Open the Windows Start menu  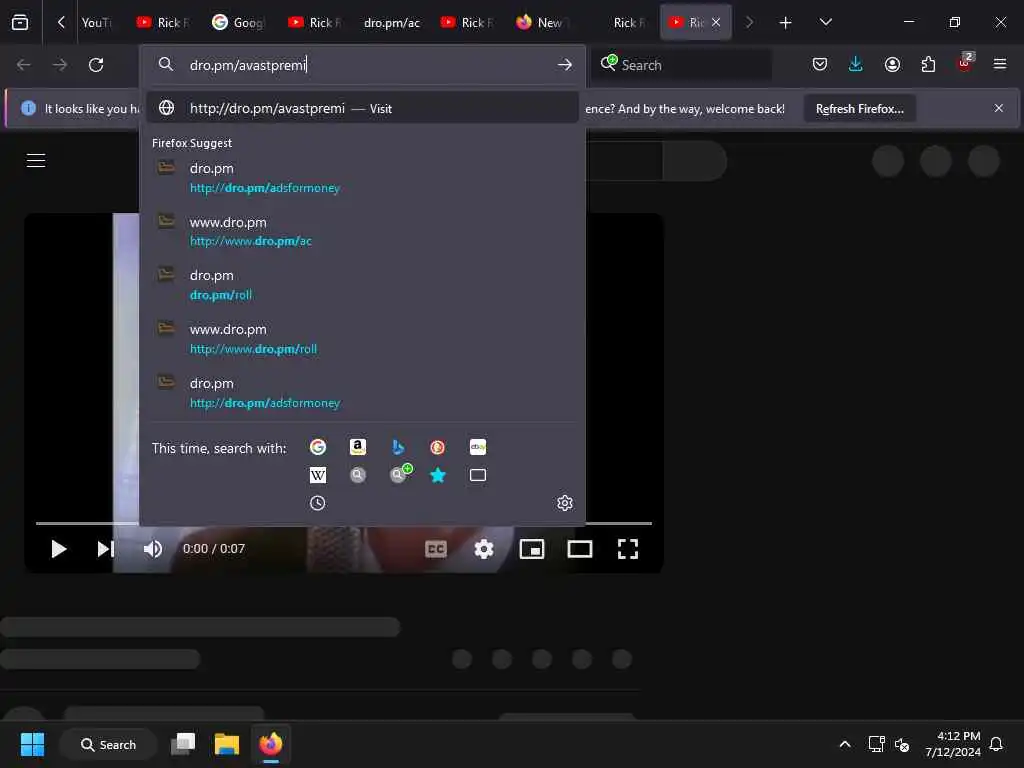coord(32,744)
